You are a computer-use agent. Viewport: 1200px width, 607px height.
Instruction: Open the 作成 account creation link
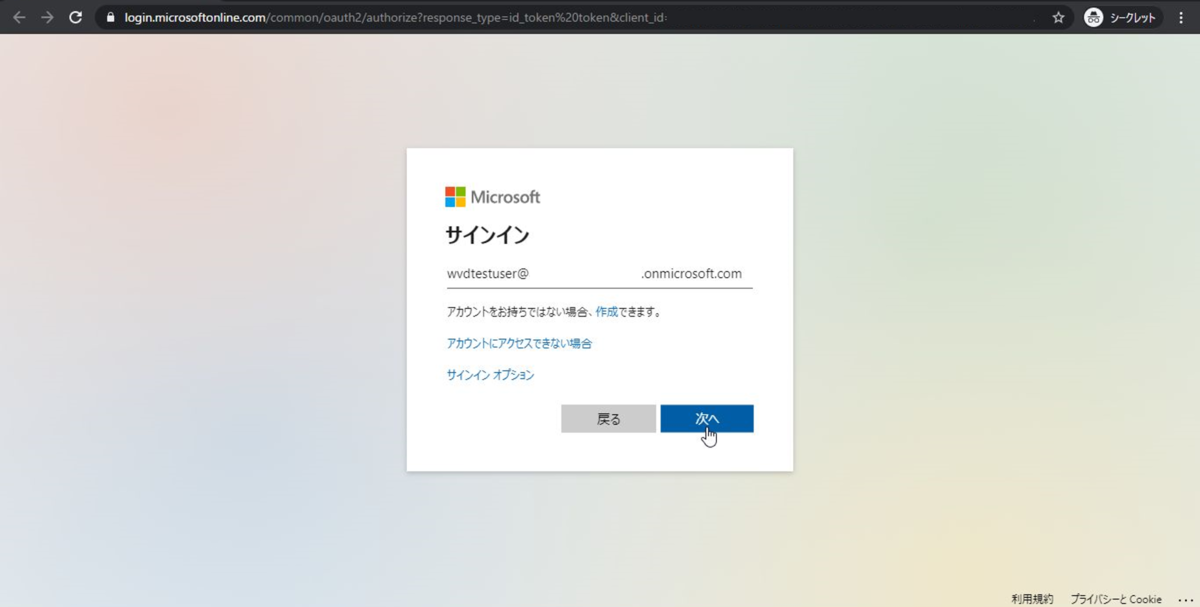[606, 311]
